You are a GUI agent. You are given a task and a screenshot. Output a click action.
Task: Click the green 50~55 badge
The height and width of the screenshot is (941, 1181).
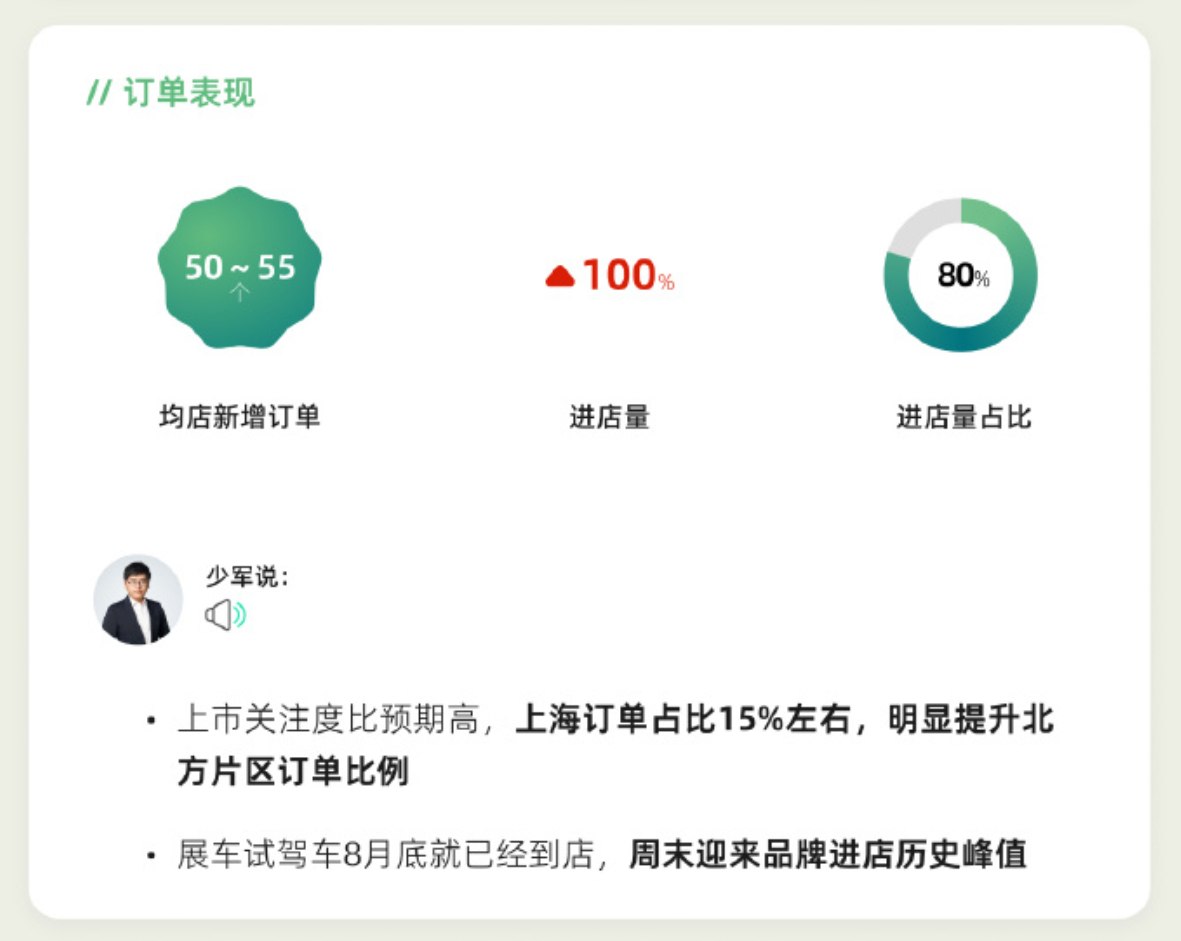[x=240, y=267]
